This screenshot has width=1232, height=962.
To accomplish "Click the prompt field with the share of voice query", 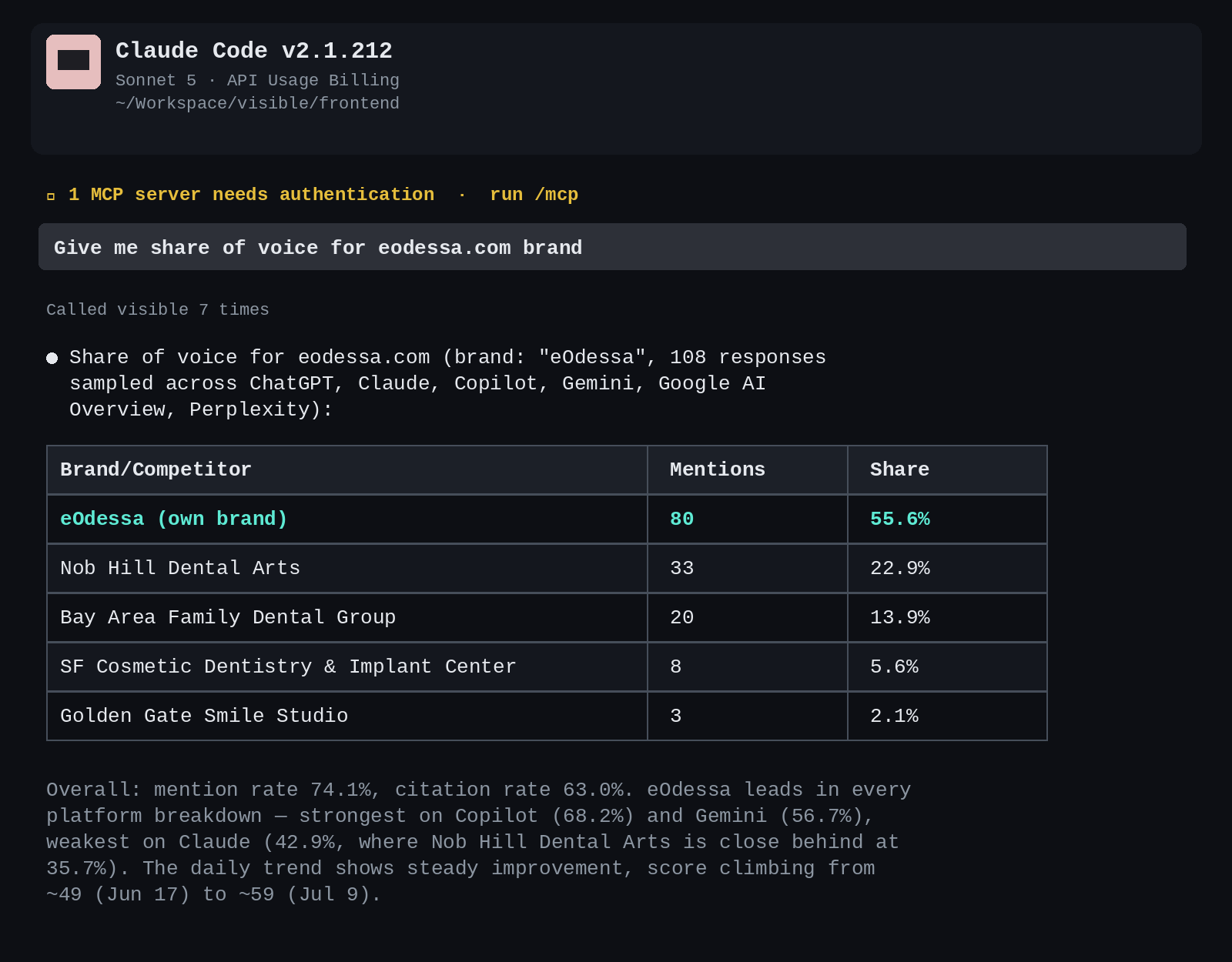I will [612, 247].
